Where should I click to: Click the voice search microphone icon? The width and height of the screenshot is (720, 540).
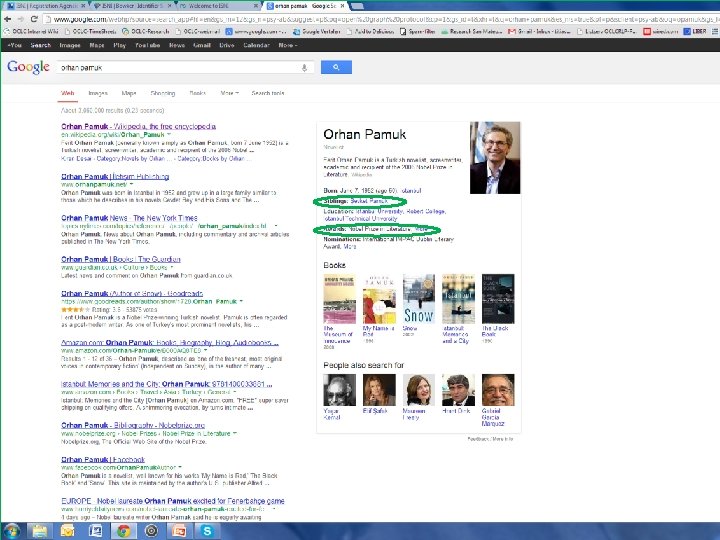point(304,68)
